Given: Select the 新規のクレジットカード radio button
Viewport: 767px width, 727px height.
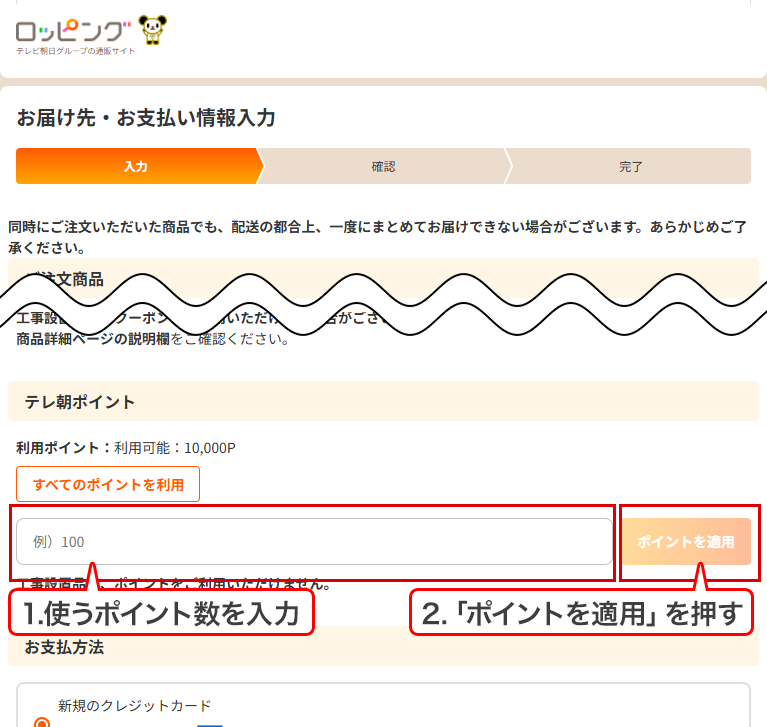Looking at the screenshot, I should 42,721.
